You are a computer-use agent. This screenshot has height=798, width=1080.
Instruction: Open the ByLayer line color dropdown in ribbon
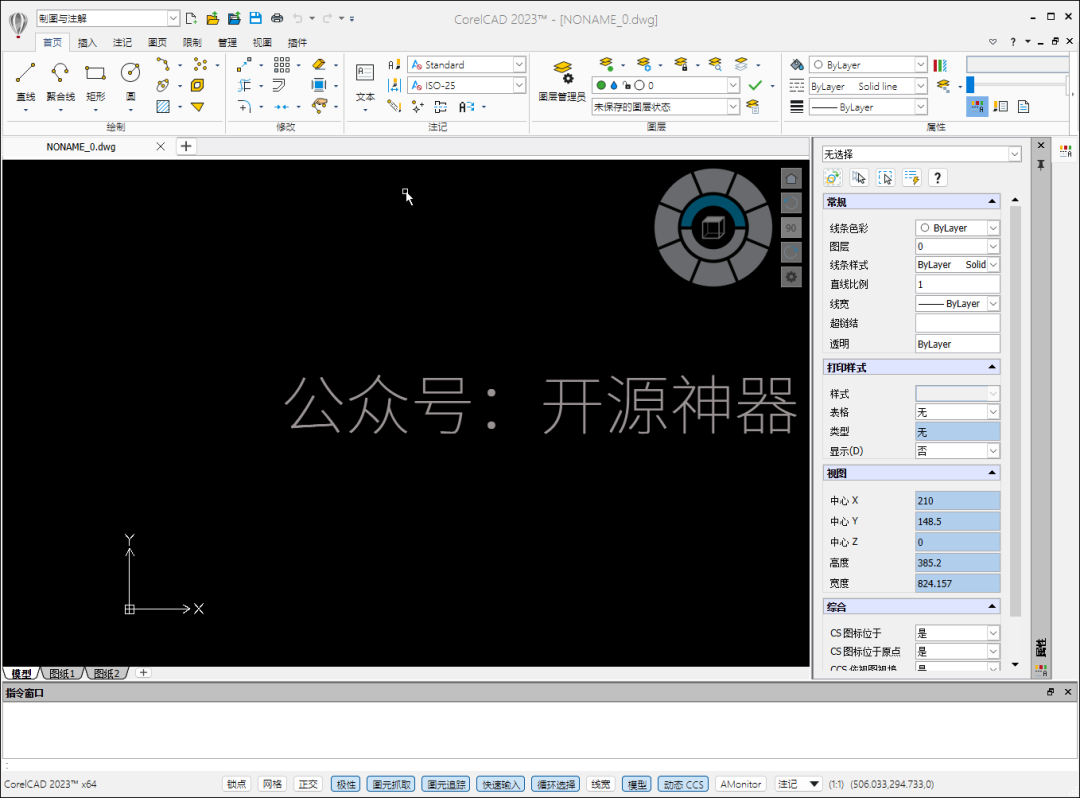coord(868,65)
